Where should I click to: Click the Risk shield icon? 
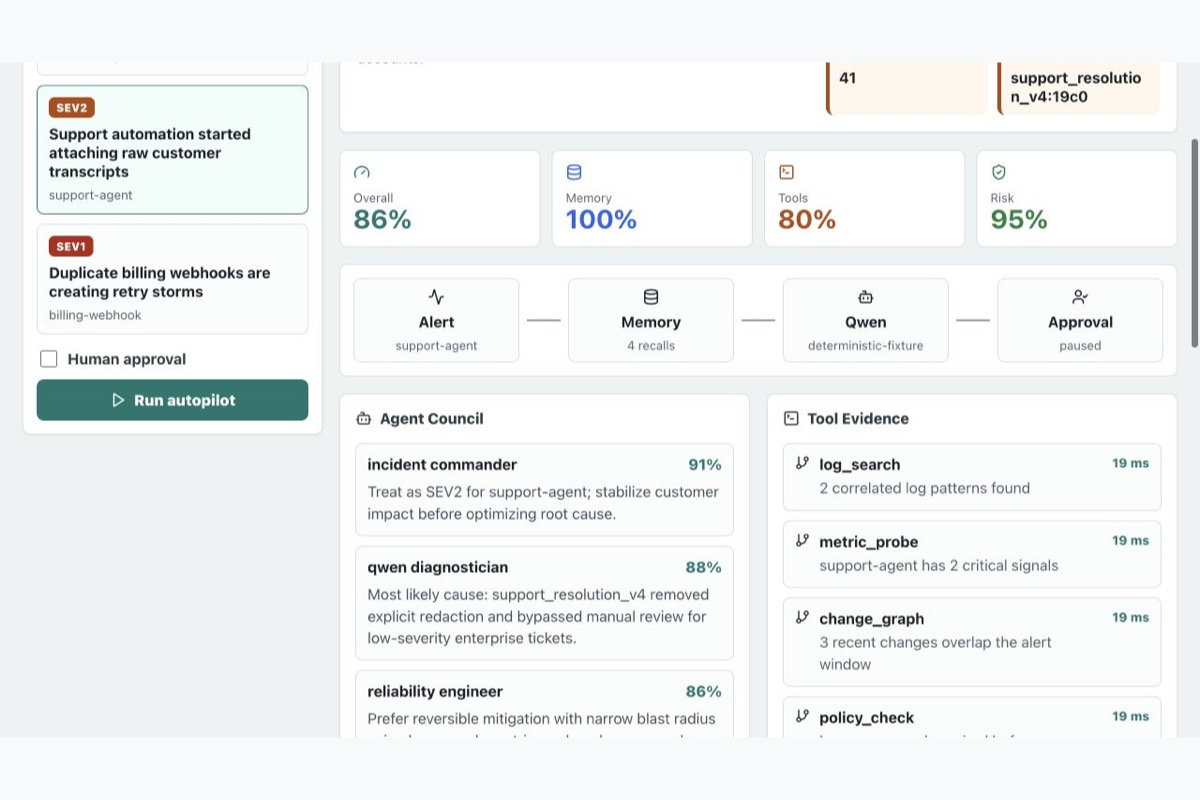click(x=998, y=172)
